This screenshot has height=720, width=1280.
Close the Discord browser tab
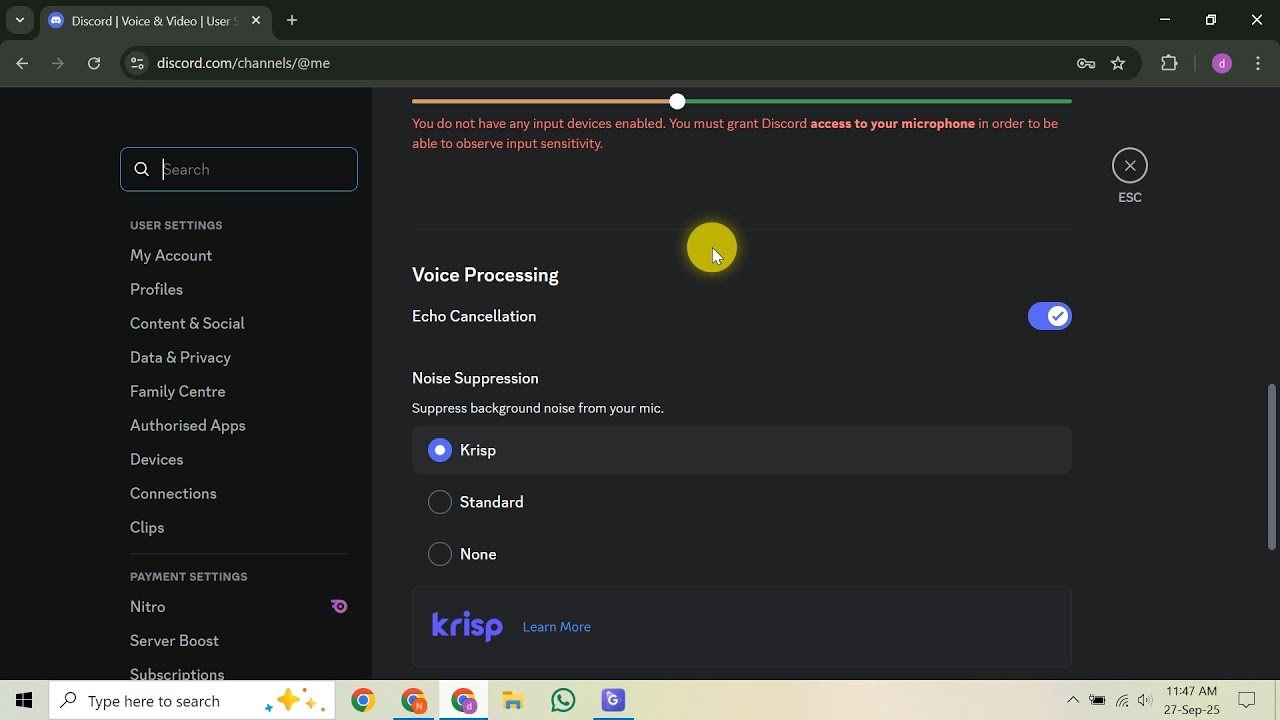click(255, 20)
